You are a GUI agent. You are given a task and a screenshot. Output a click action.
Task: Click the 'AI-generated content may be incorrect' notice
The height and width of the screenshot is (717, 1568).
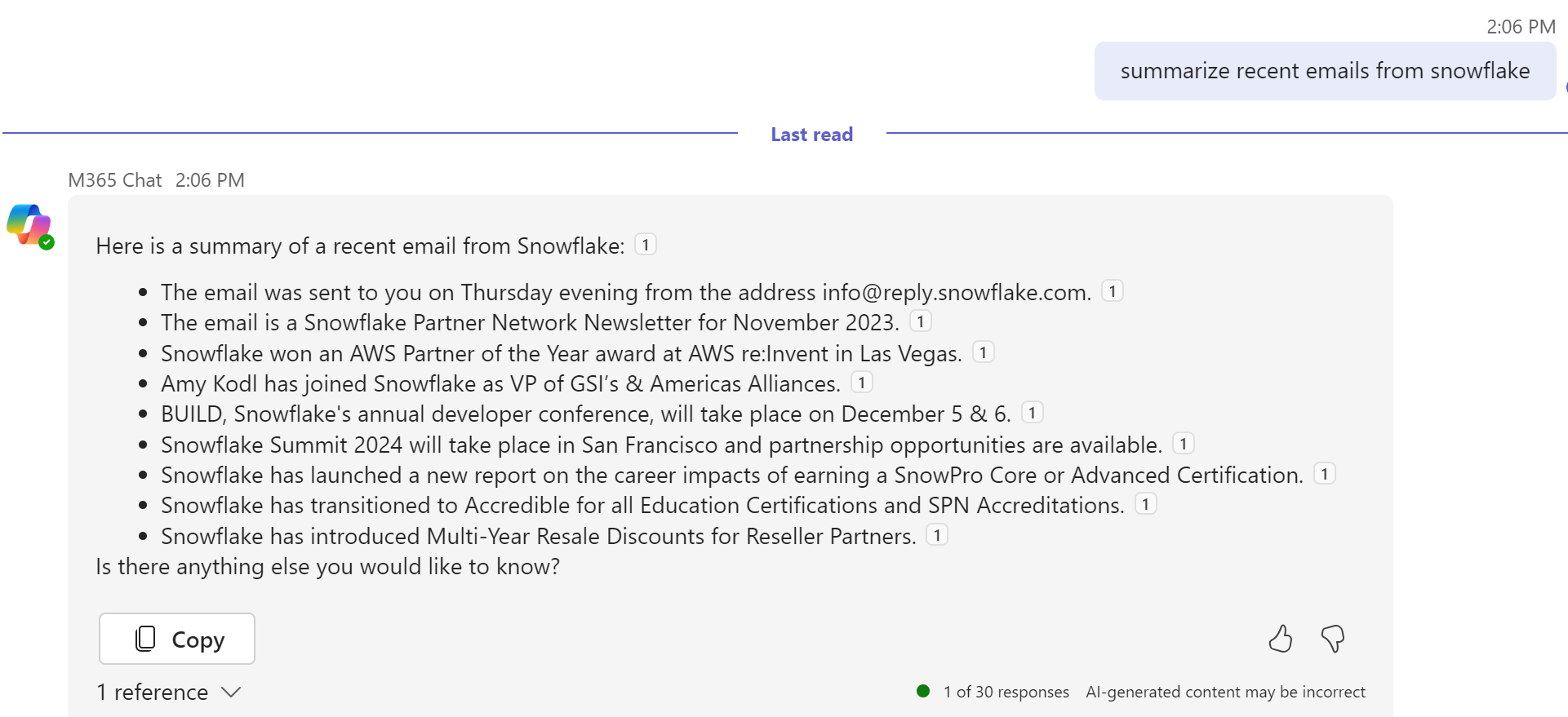(x=1224, y=693)
